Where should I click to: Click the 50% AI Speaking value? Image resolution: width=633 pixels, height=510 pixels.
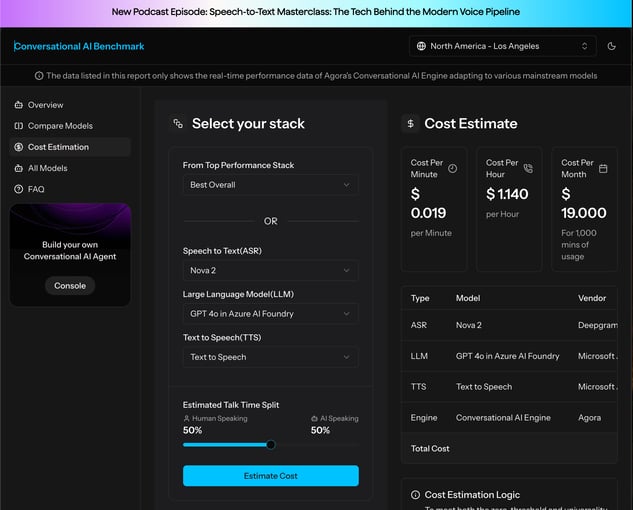click(320, 430)
